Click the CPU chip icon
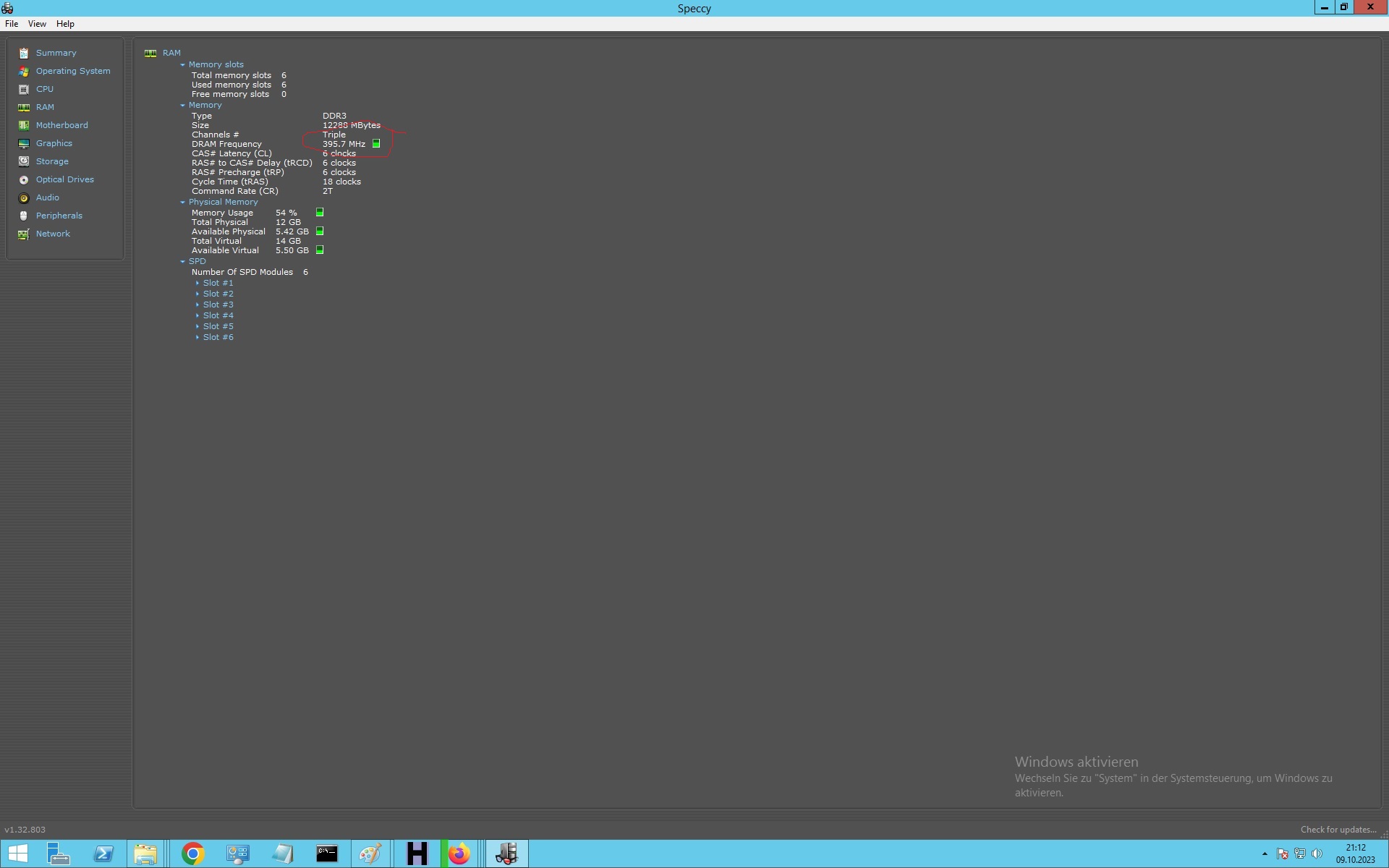Viewport: 1389px width, 868px height. 24,89
